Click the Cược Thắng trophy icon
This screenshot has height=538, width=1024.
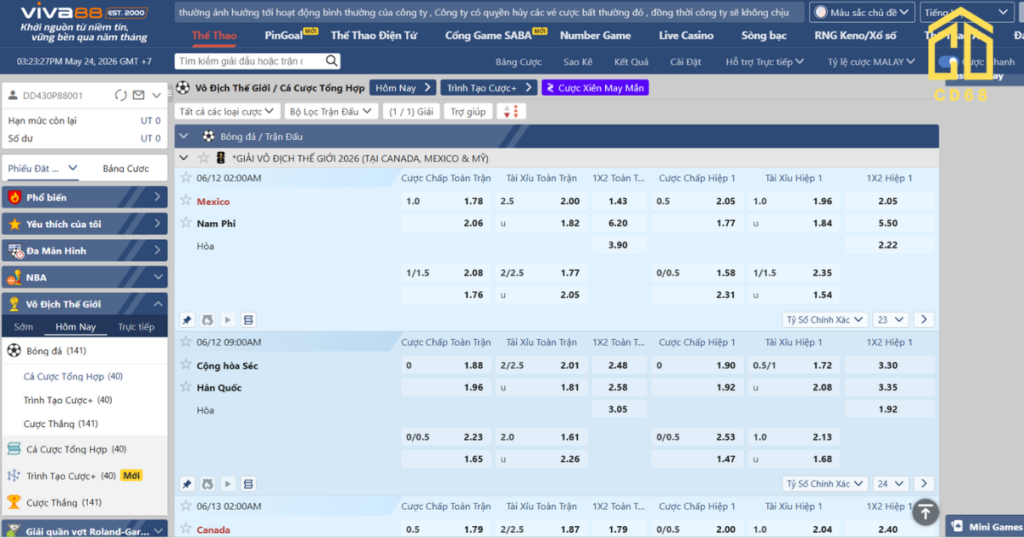(14, 502)
